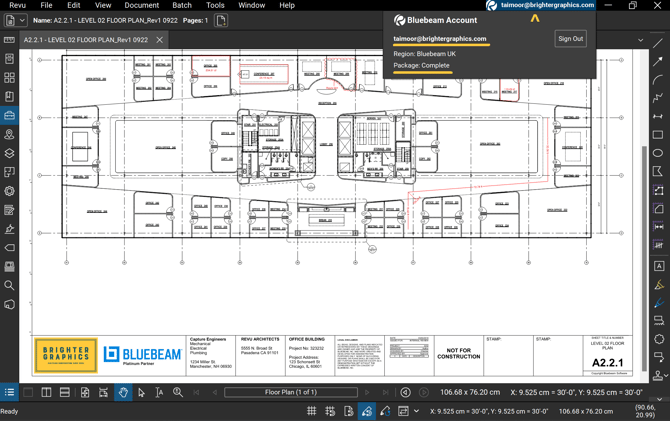The image size is (670, 421).
Task: Toggle the Show Grid status bar button
Action: click(311, 411)
